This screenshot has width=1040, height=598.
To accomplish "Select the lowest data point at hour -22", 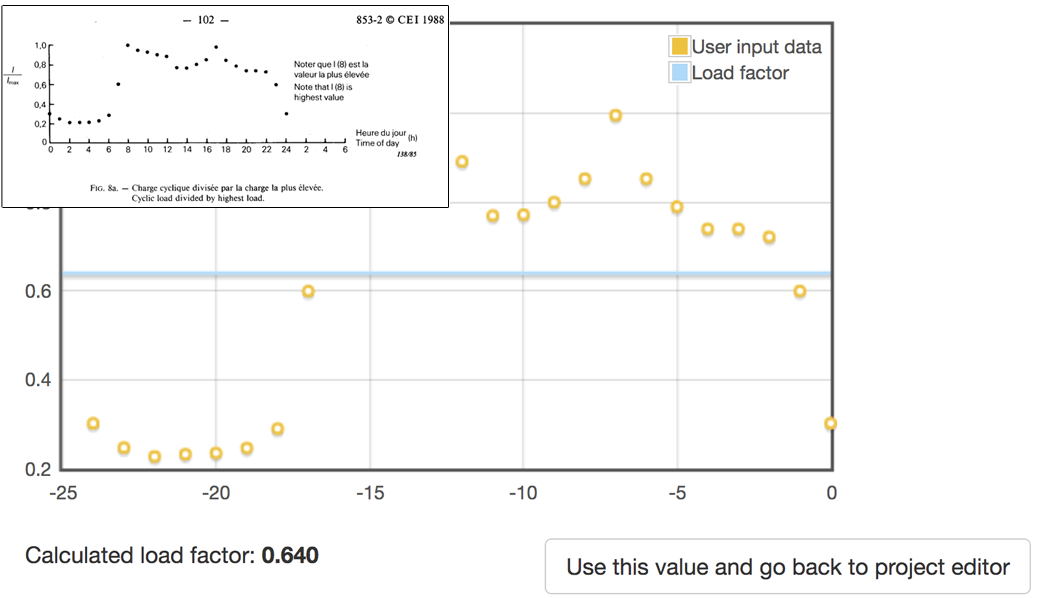I will (x=155, y=457).
